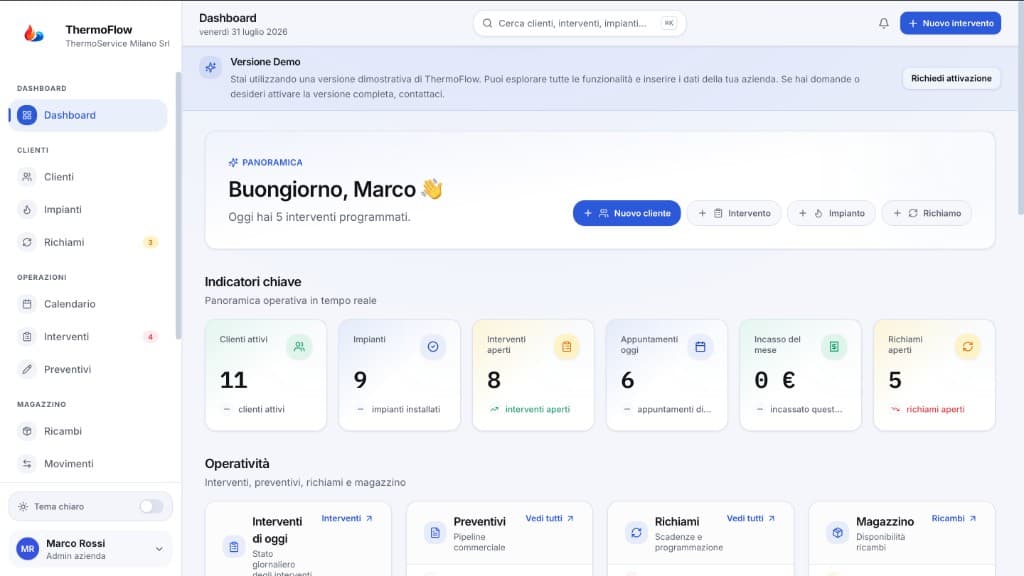Image resolution: width=1024 pixels, height=576 pixels.
Task: Click Vedi tutti in Preventivi panel
Action: (x=550, y=519)
